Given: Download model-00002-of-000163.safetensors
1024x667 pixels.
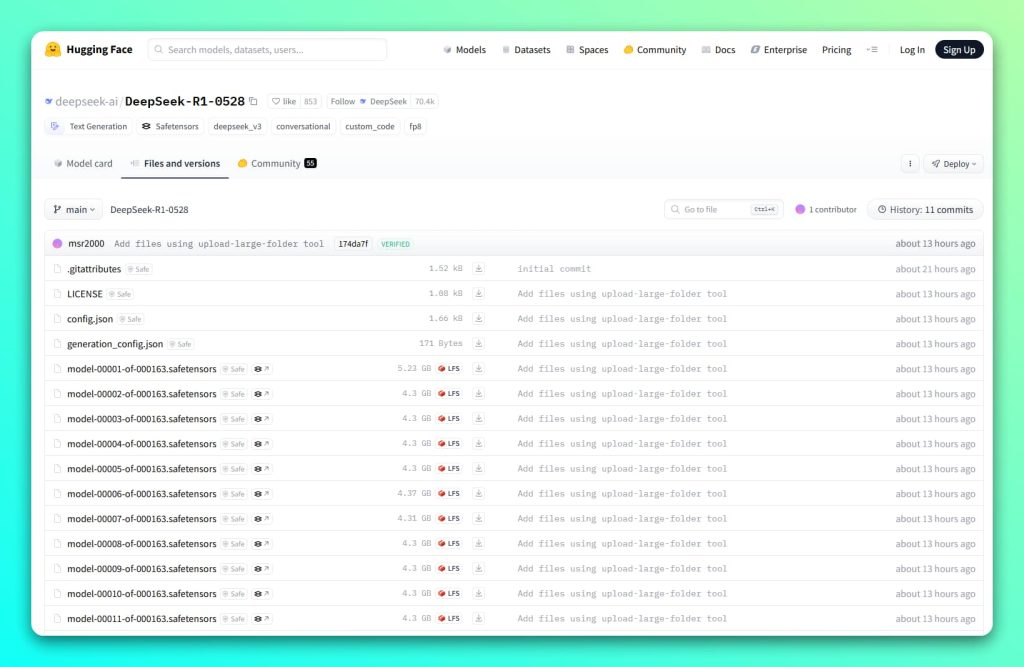Looking at the screenshot, I should [479, 394].
